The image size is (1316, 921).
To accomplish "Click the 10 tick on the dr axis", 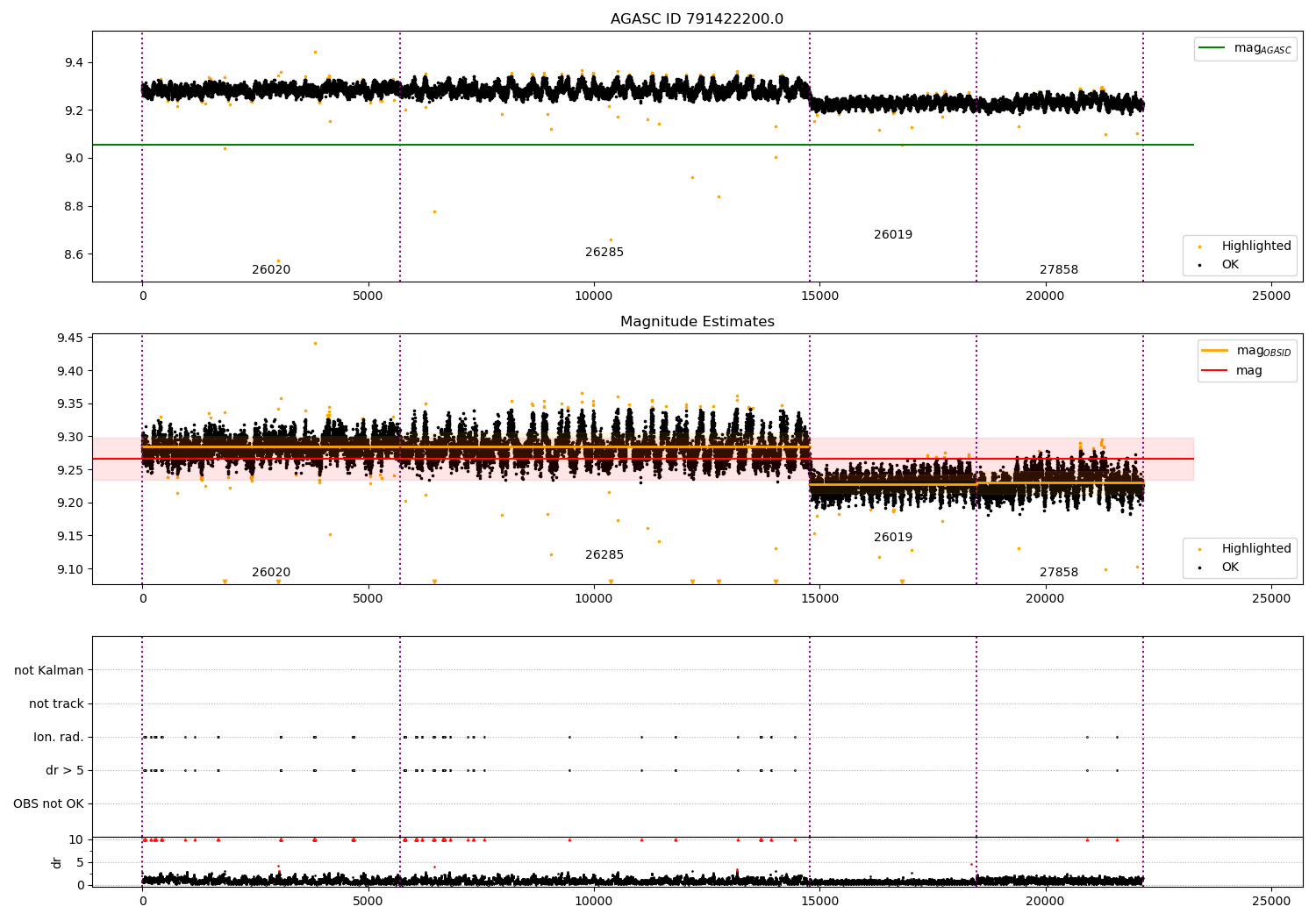I will click(x=76, y=839).
